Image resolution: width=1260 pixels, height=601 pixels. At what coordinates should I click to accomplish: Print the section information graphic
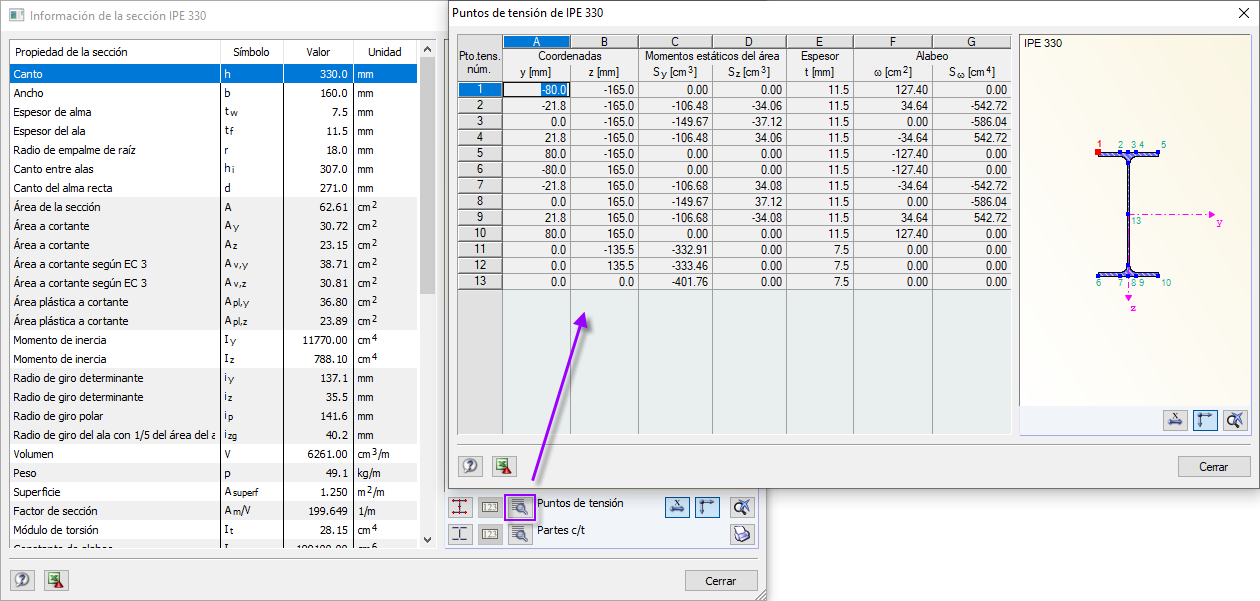[741, 534]
